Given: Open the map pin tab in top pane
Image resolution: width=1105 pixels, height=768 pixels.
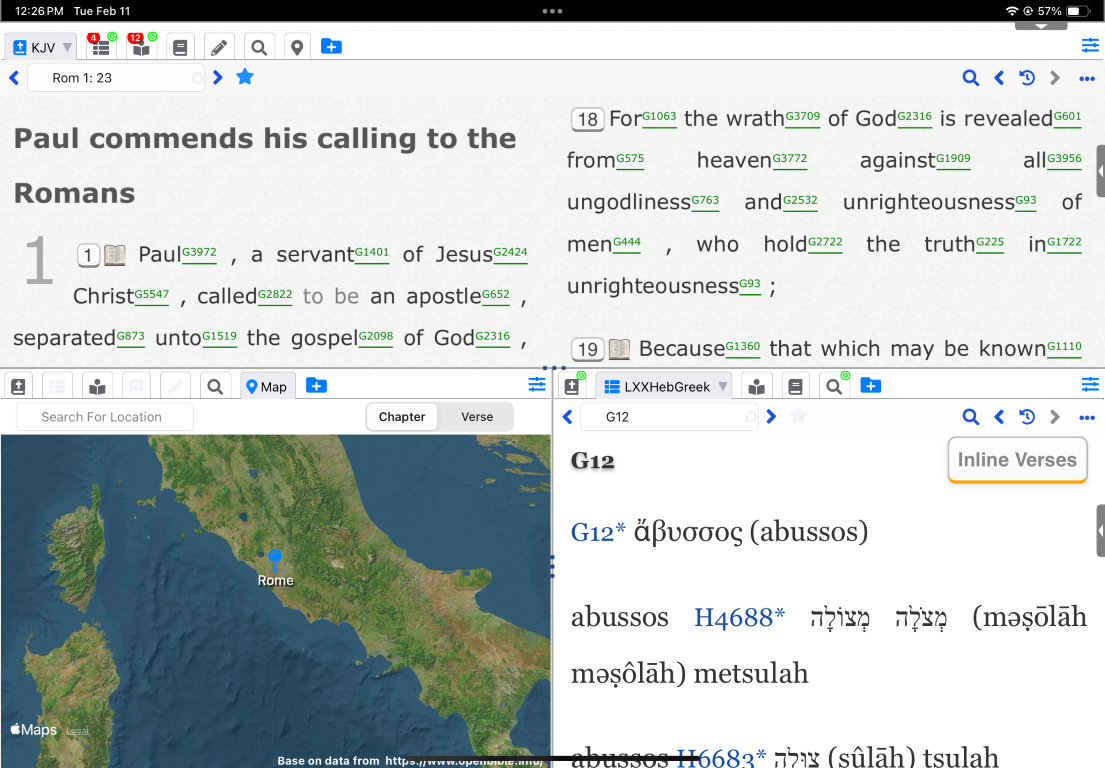Looking at the screenshot, I should (296, 47).
